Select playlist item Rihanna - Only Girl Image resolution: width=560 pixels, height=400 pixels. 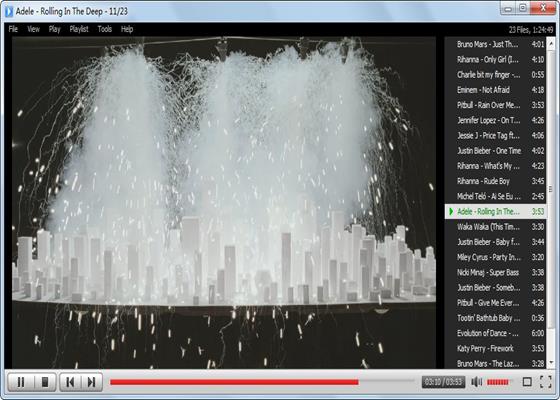[x=495, y=59]
